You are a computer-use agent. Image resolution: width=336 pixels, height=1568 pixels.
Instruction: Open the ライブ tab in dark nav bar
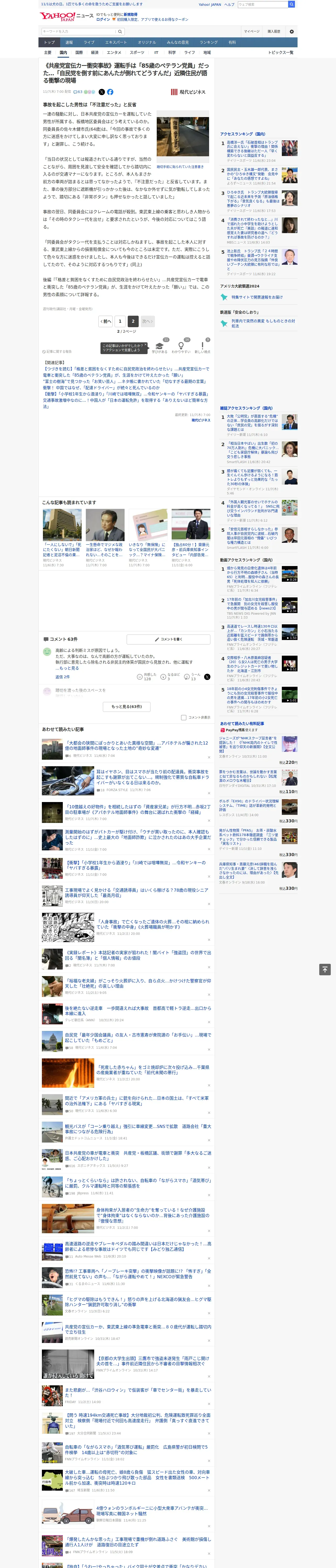pyautogui.click(x=89, y=43)
